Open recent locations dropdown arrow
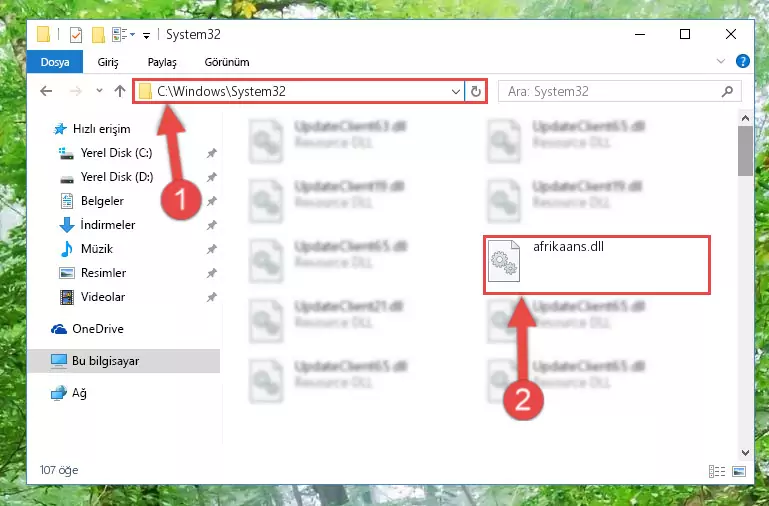The image size is (769, 506). click(100, 91)
